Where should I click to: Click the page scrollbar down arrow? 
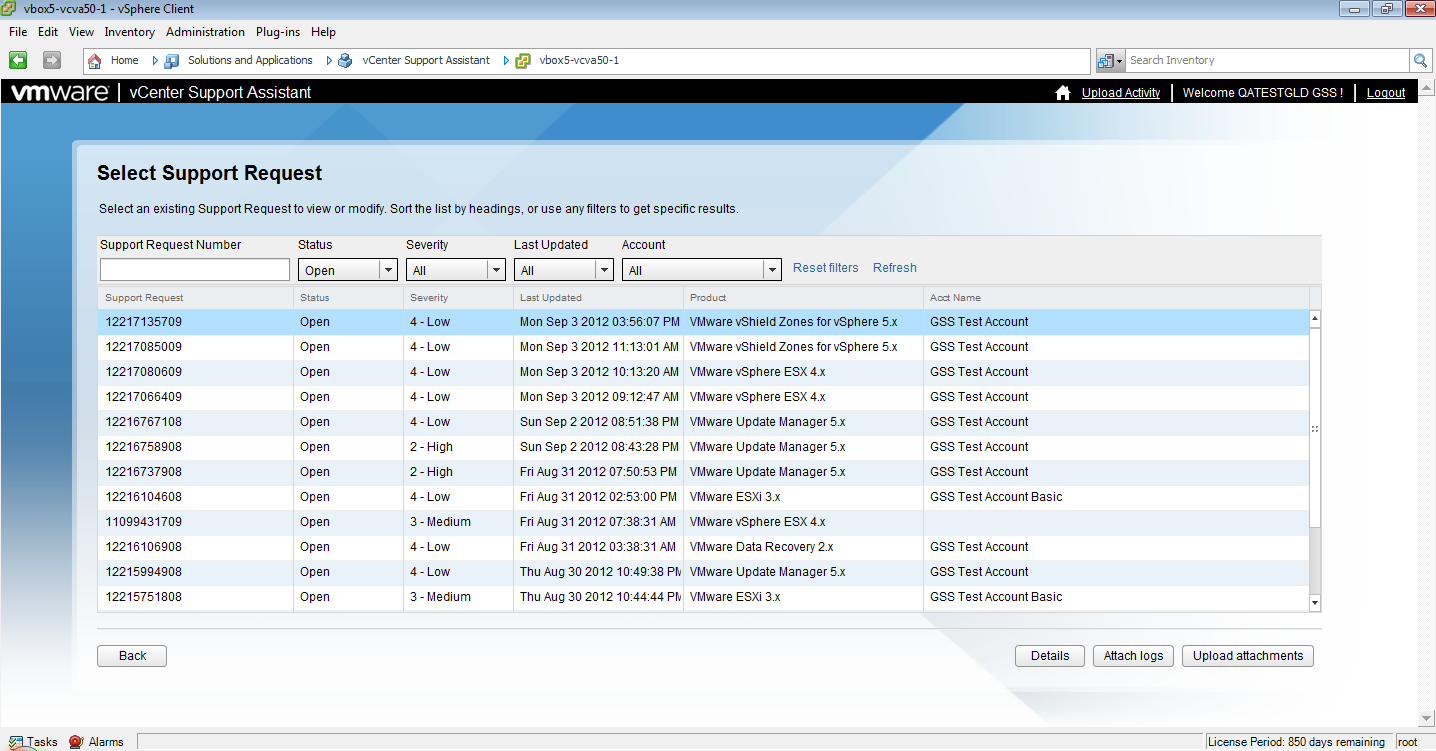(1426, 718)
